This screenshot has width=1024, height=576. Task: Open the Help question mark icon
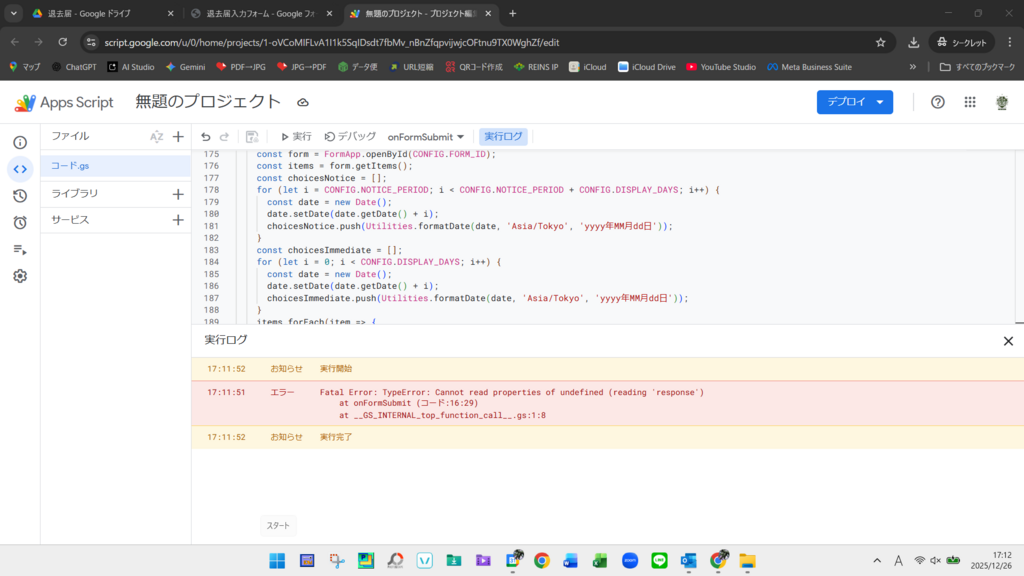pos(937,102)
